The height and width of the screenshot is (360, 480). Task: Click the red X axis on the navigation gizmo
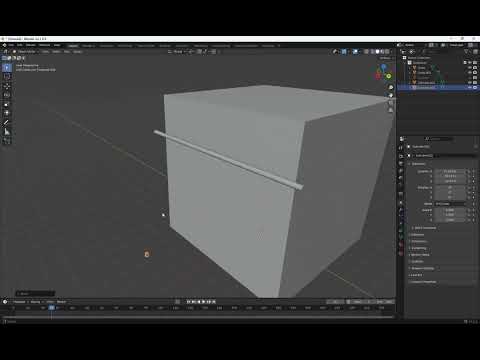pos(378,76)
